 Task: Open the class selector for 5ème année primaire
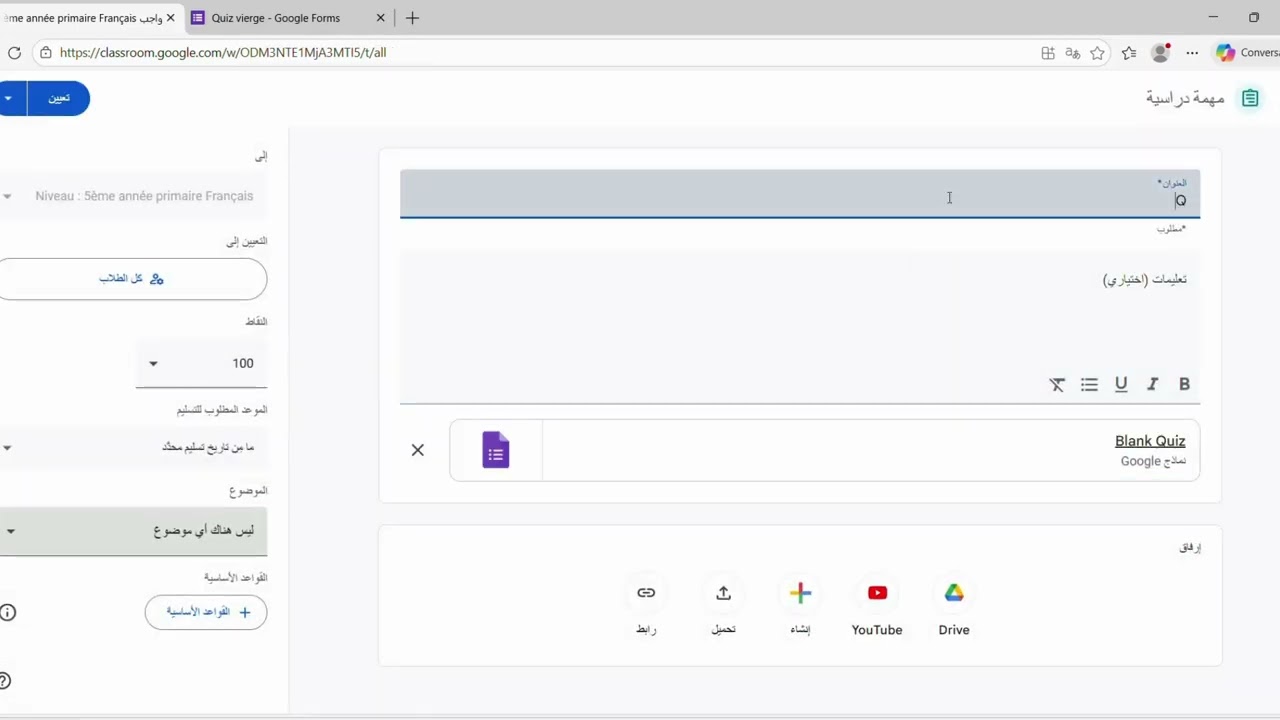133,196
